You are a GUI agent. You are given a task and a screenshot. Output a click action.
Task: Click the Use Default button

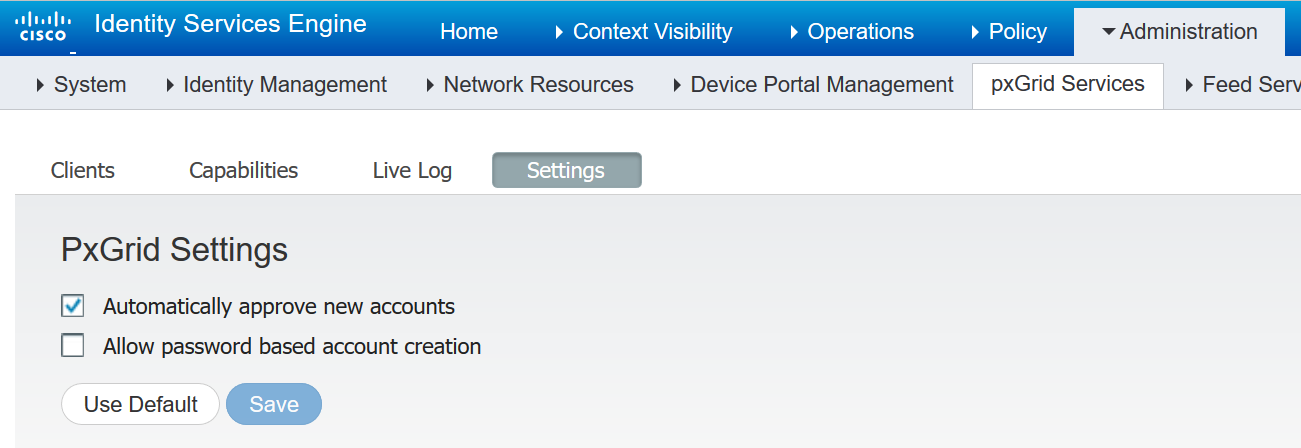tap(140, 404)
